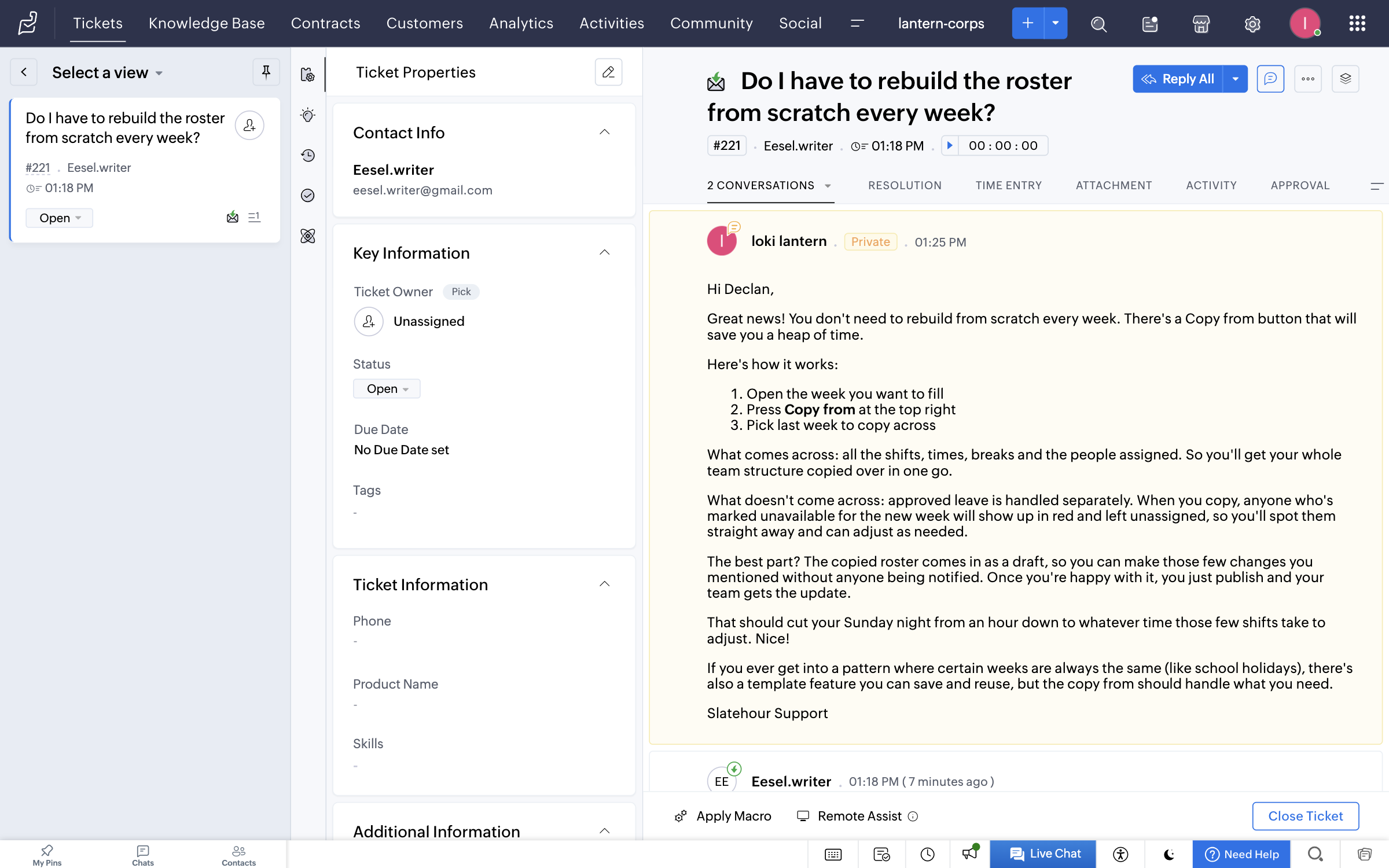Open more actions ellipsis for the ticket

1308,79
